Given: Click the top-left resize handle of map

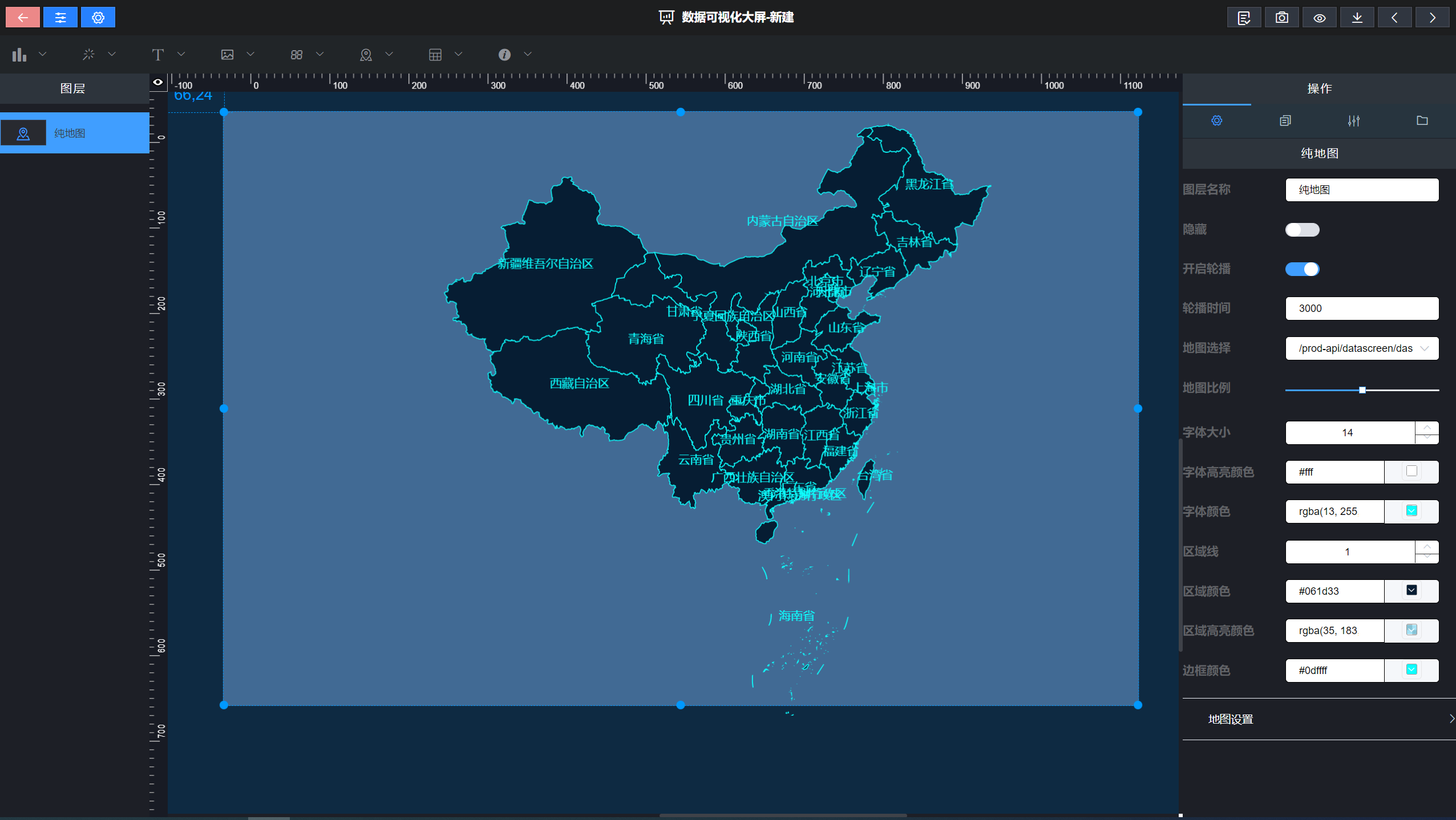Looking at the screenshot, I should (x=224, y=112).
